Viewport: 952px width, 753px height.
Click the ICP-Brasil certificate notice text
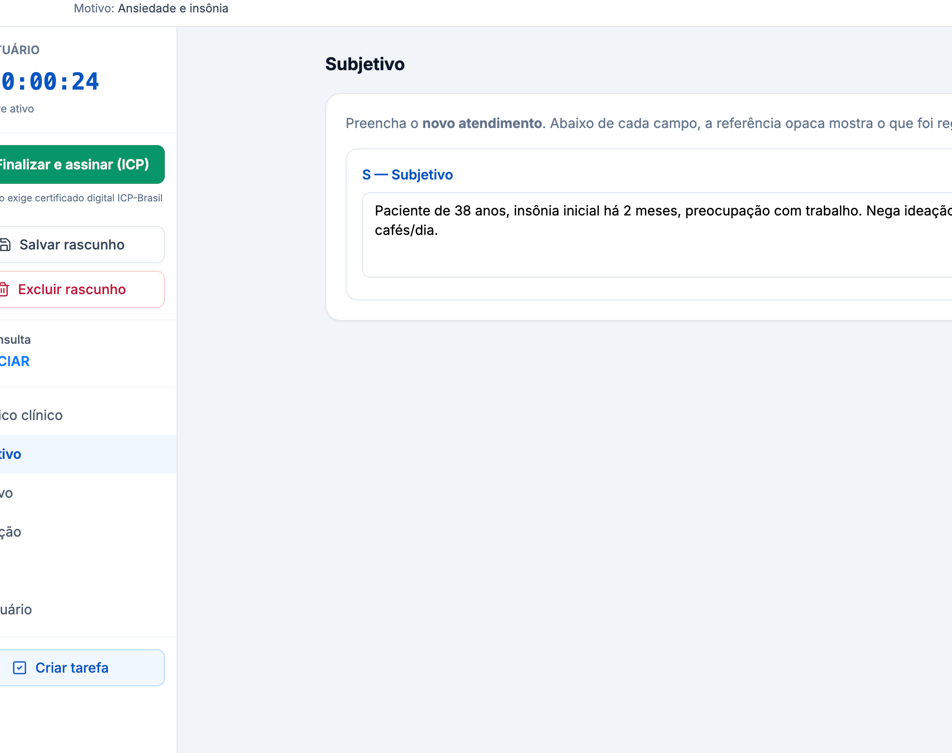point(81,198)
